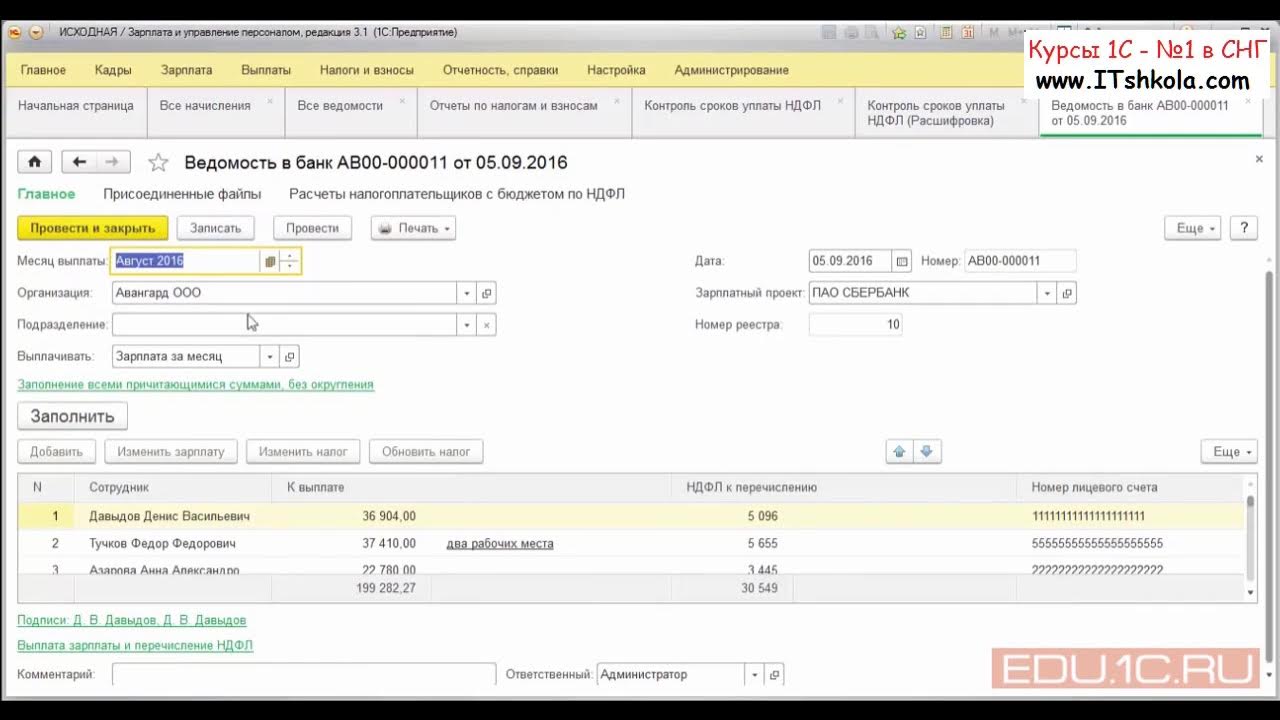1280x720 pixels.
Task: Open the top Еще menu
Action: coord(1193,228)
